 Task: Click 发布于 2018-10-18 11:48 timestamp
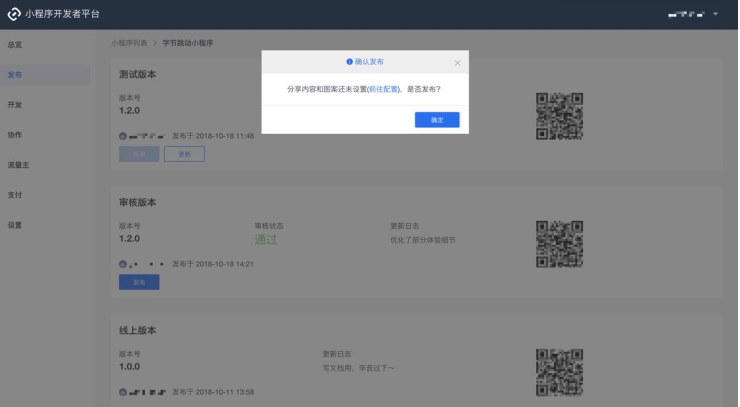pyautogui.click(x=213, y=136)
